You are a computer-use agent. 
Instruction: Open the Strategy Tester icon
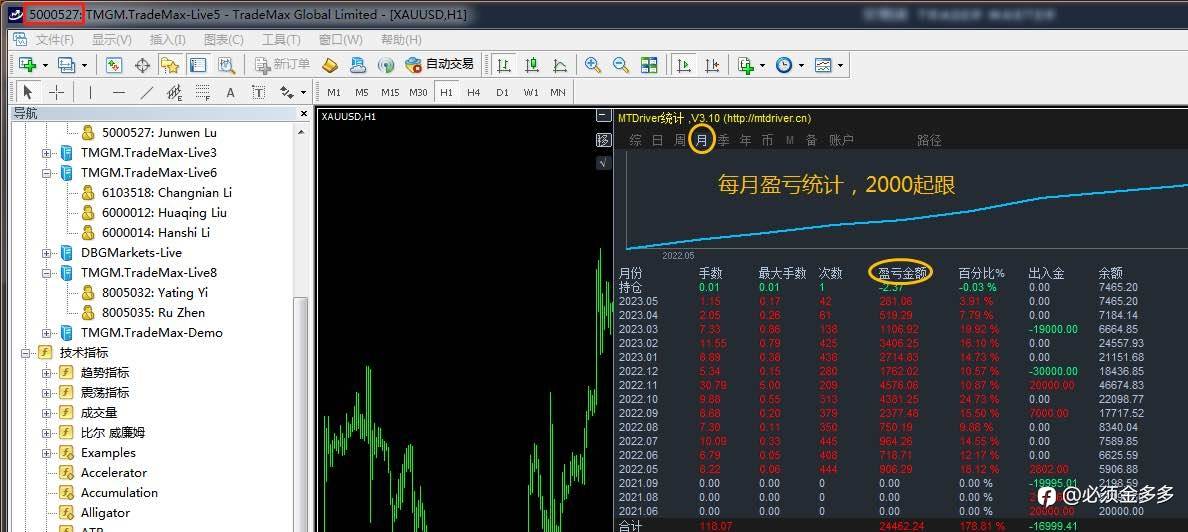[226, 65]
